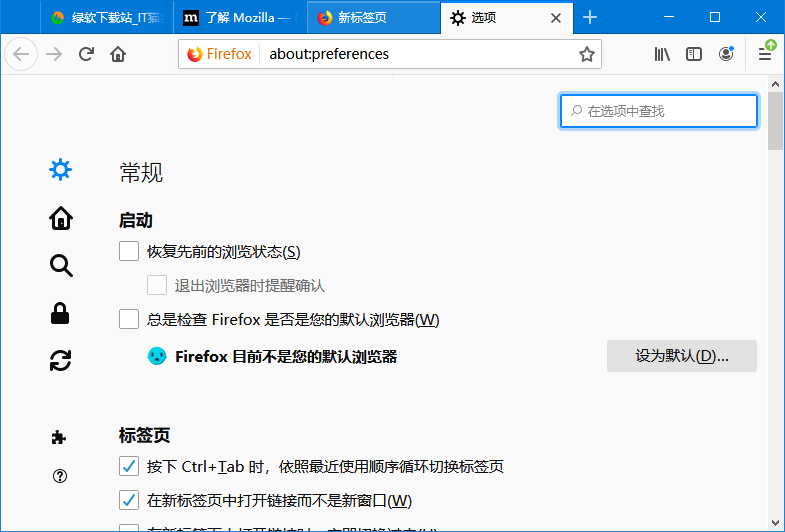Screen dimensions: 785x532
Task: Go back using the back arrow button
Action: pyautogui.click(x=21, y=54)
